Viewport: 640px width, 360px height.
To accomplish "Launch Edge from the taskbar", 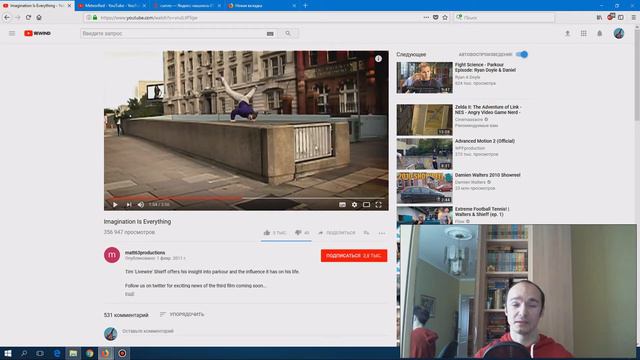I will pos(57,353).
